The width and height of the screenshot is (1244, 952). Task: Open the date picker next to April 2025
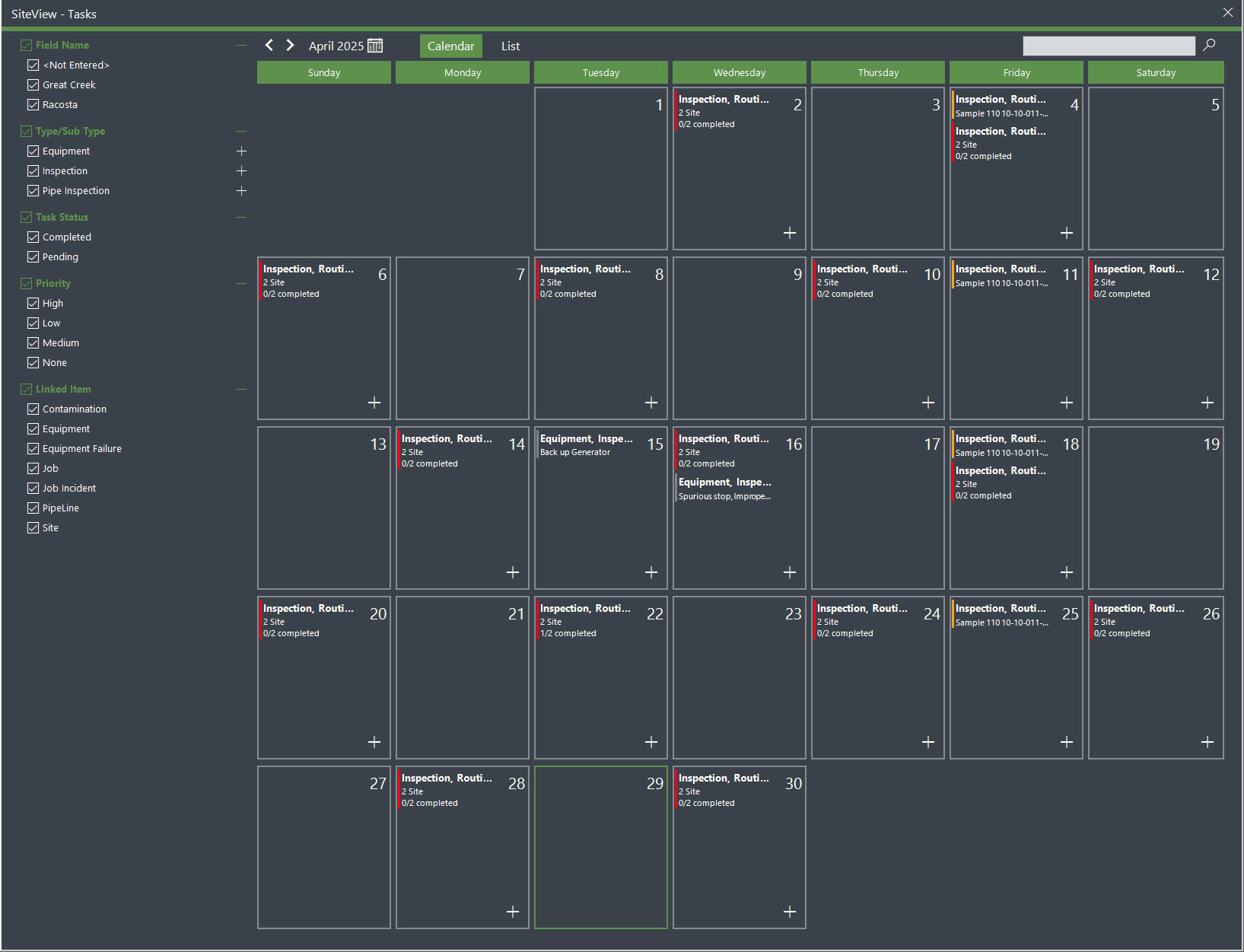tap(374, 45)
